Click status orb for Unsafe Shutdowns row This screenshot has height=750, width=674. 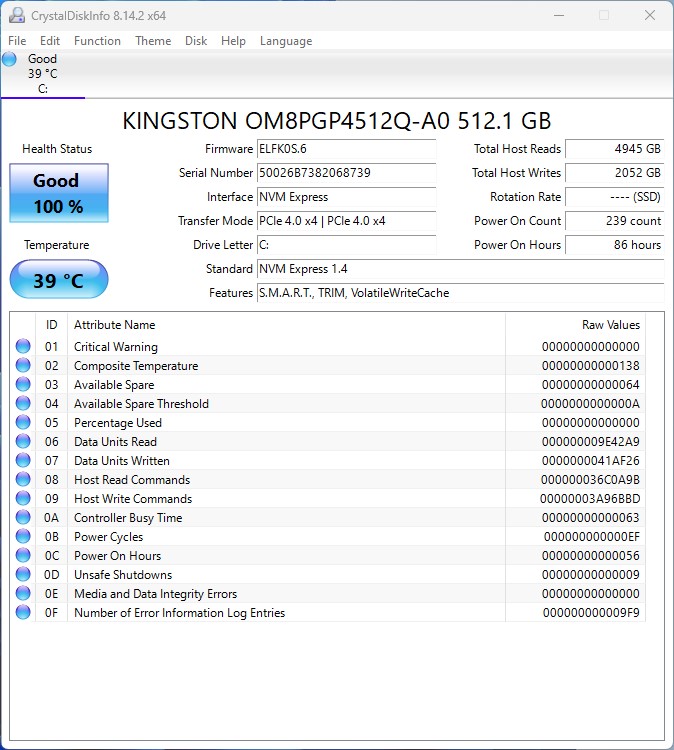23,574
